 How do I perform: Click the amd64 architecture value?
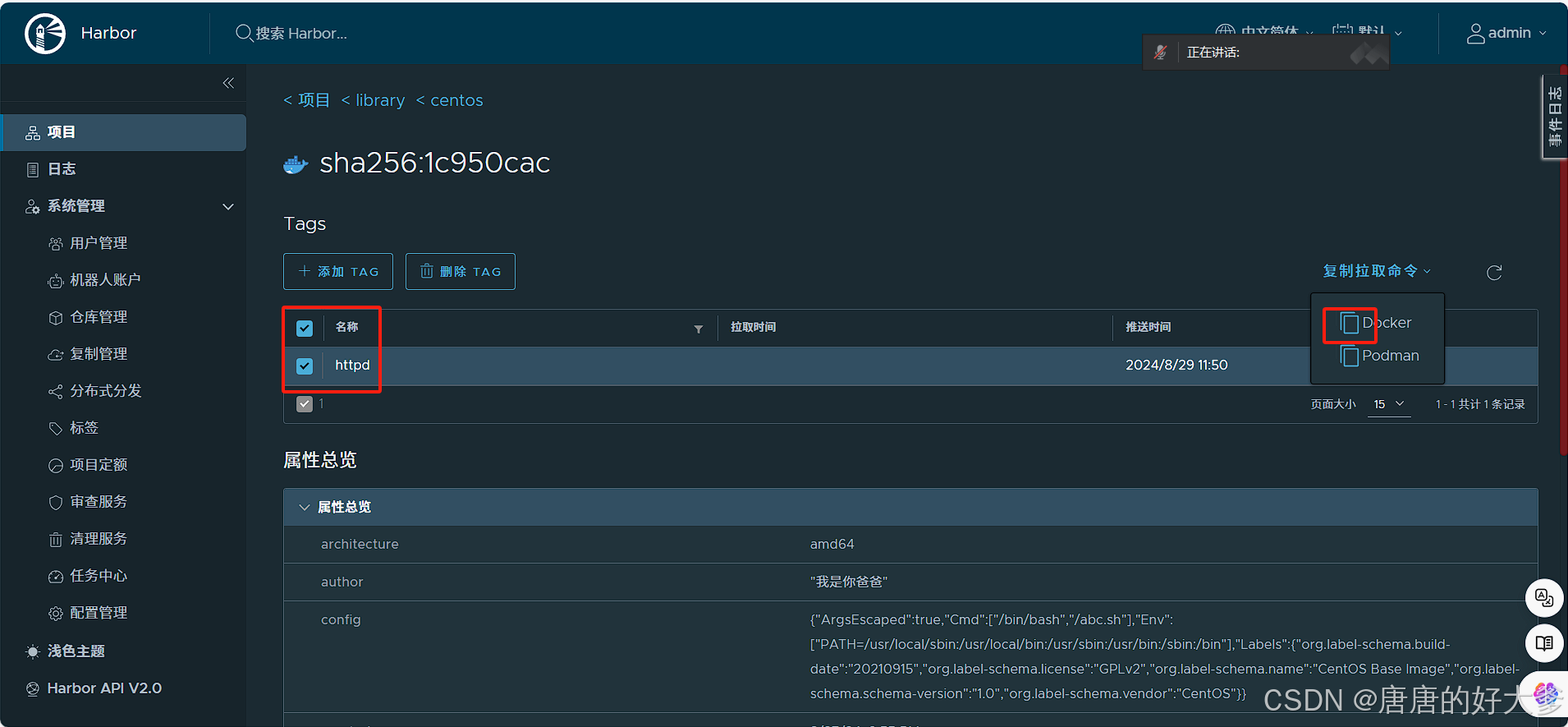832,544
